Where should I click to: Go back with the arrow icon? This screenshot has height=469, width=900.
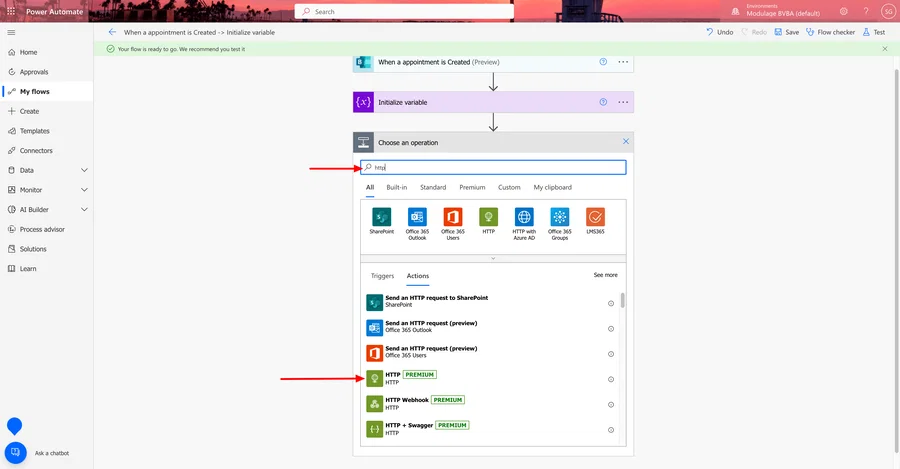tap(112, 32)
